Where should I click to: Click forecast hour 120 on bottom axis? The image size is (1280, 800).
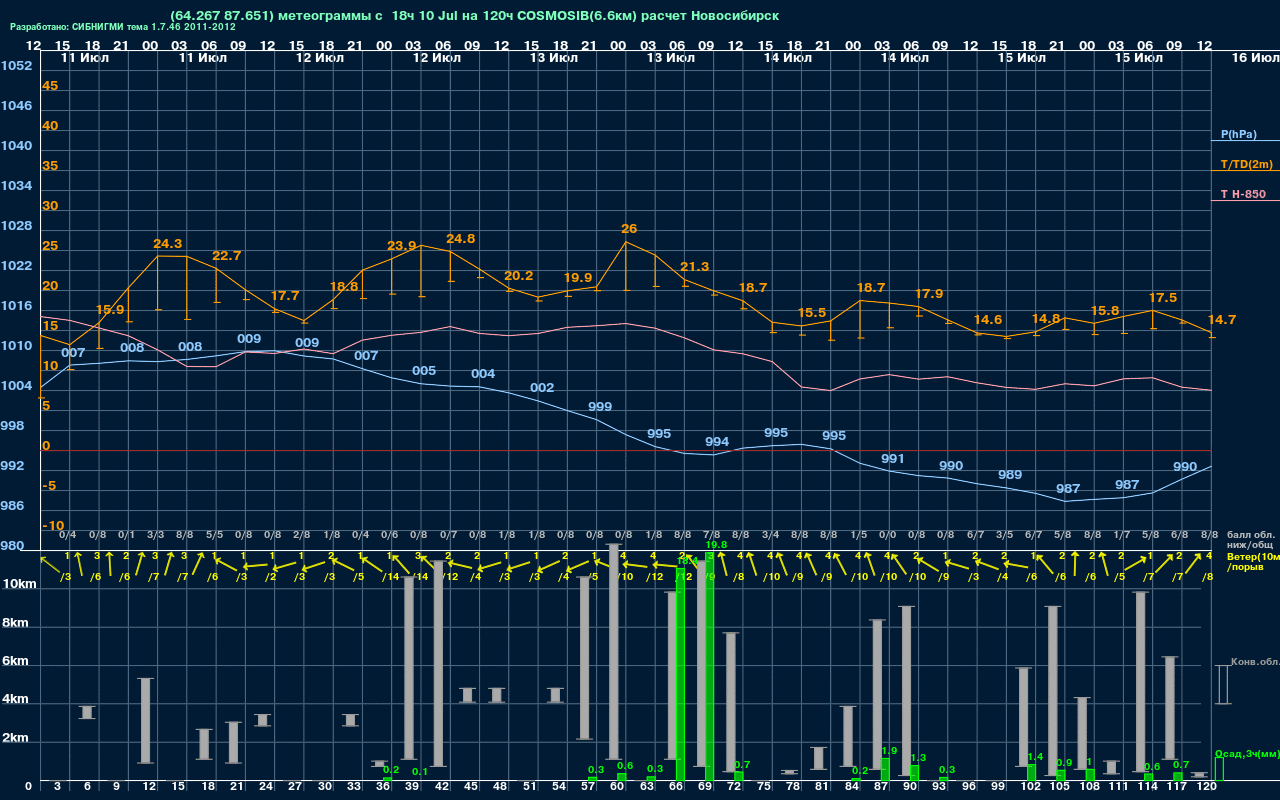[1206, 787]
